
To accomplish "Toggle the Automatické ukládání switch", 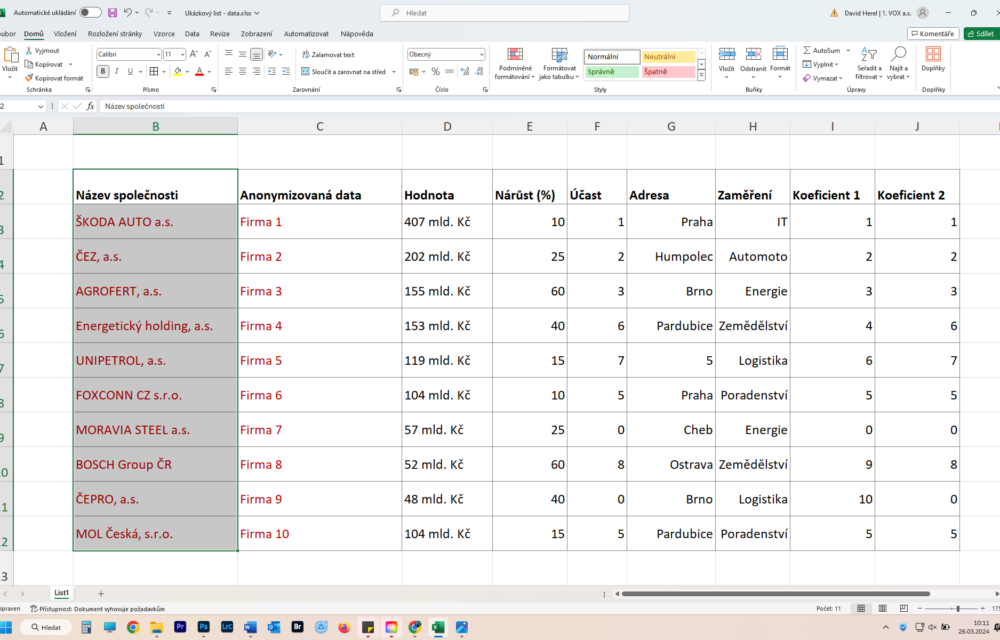I will point(90,12).
